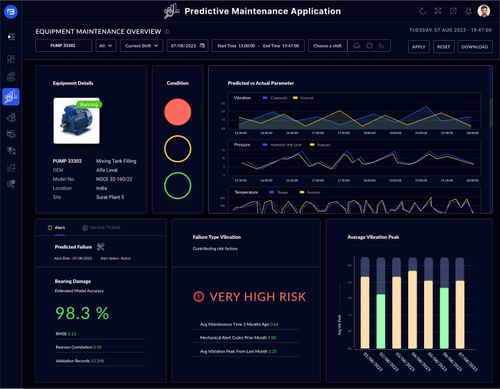The height and width of the screenshot is (389, 500).
Task: Click the Bearing Damage label
Action: [73, 281]
